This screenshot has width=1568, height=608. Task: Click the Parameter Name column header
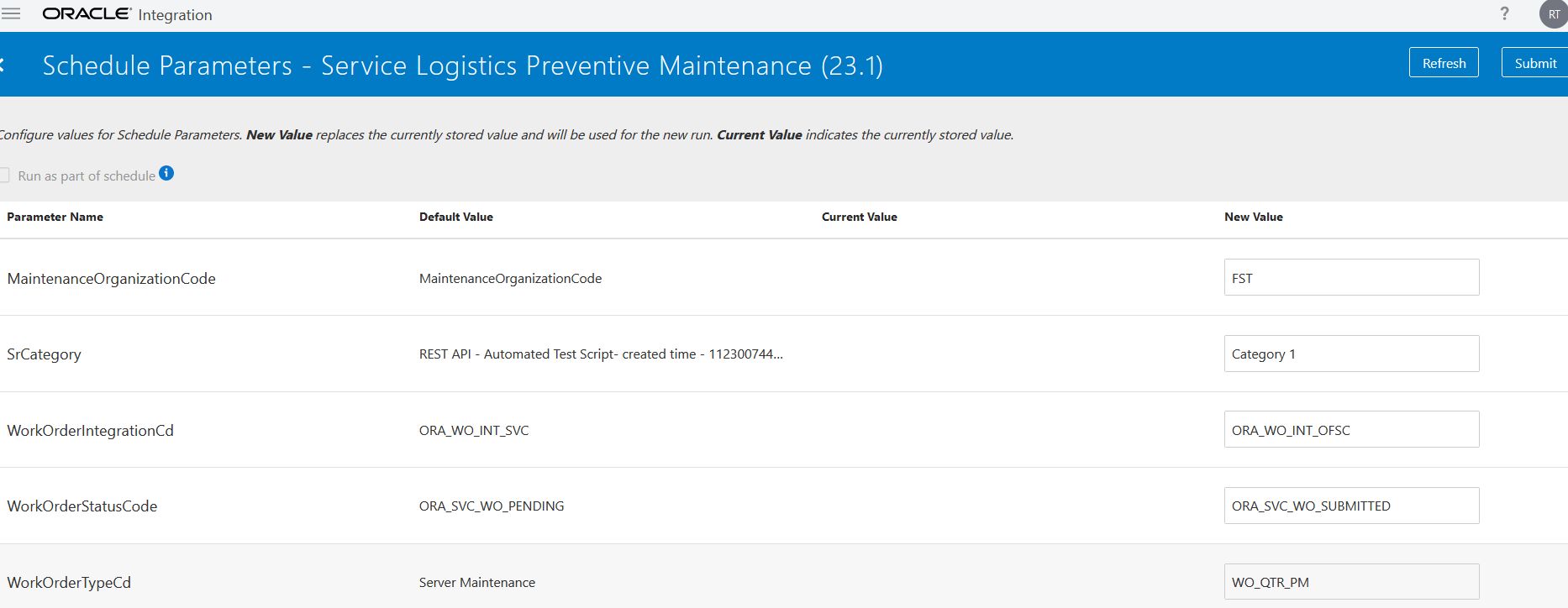55,217
